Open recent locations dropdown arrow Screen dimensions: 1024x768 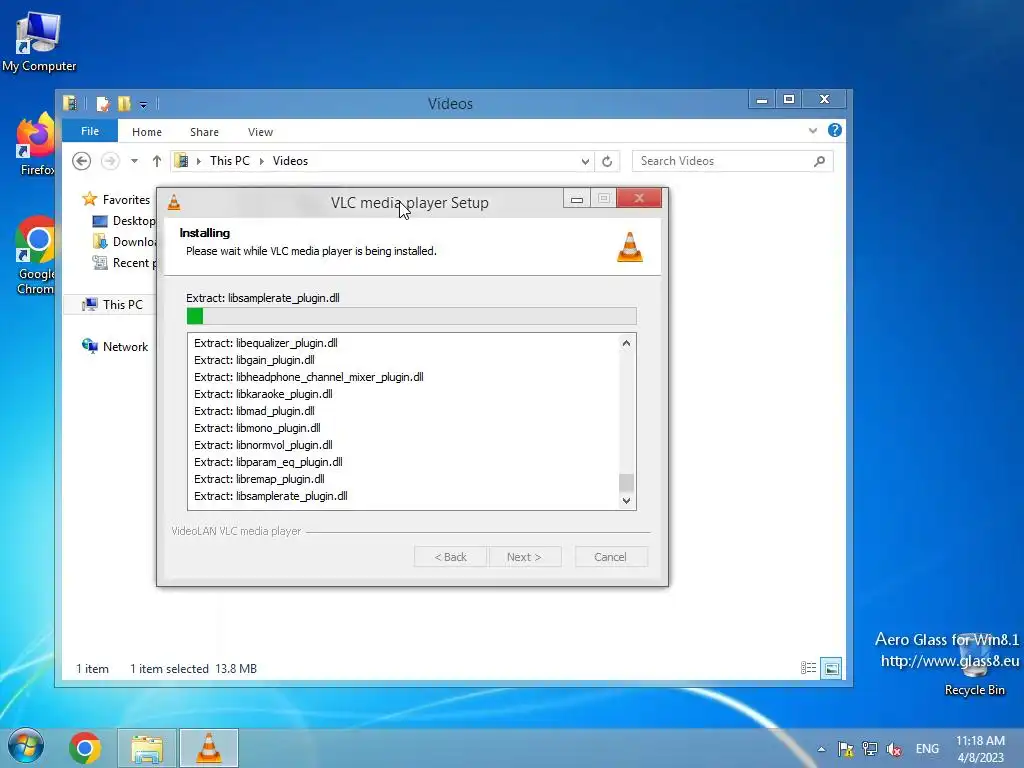tap(134, 161)
